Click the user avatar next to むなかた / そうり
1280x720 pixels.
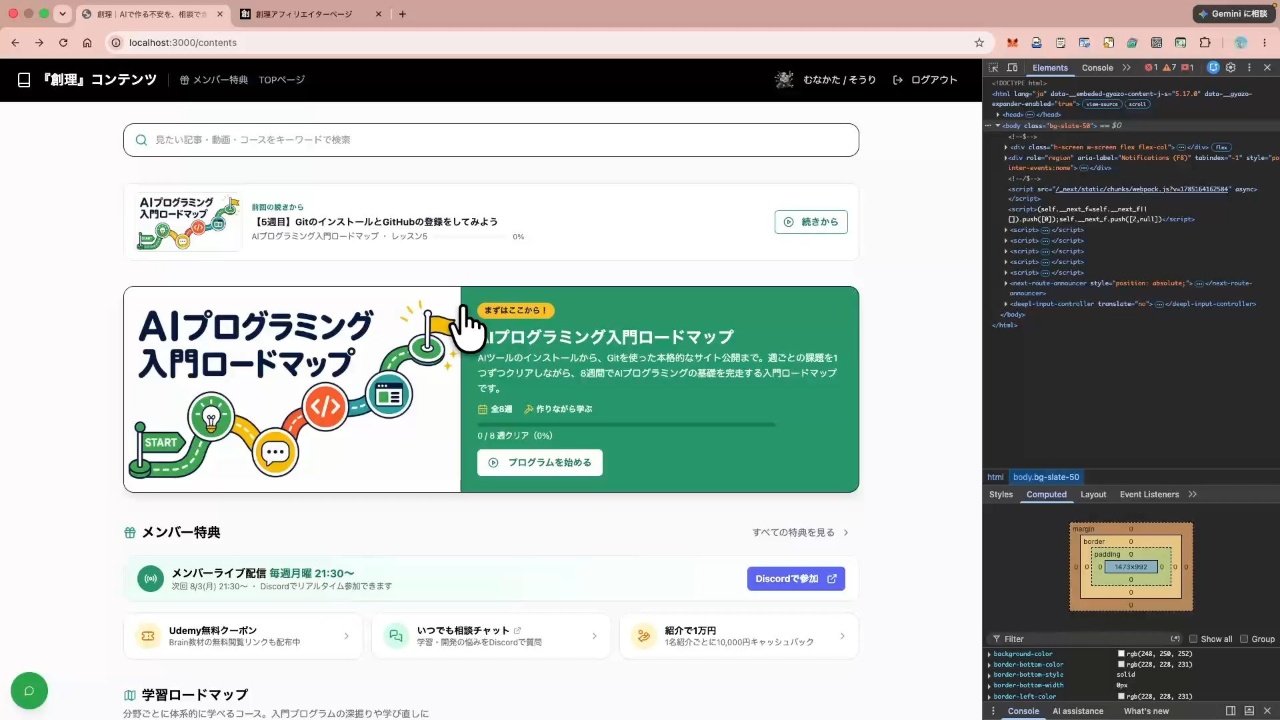pyautogui.click(x=785, y=80)
